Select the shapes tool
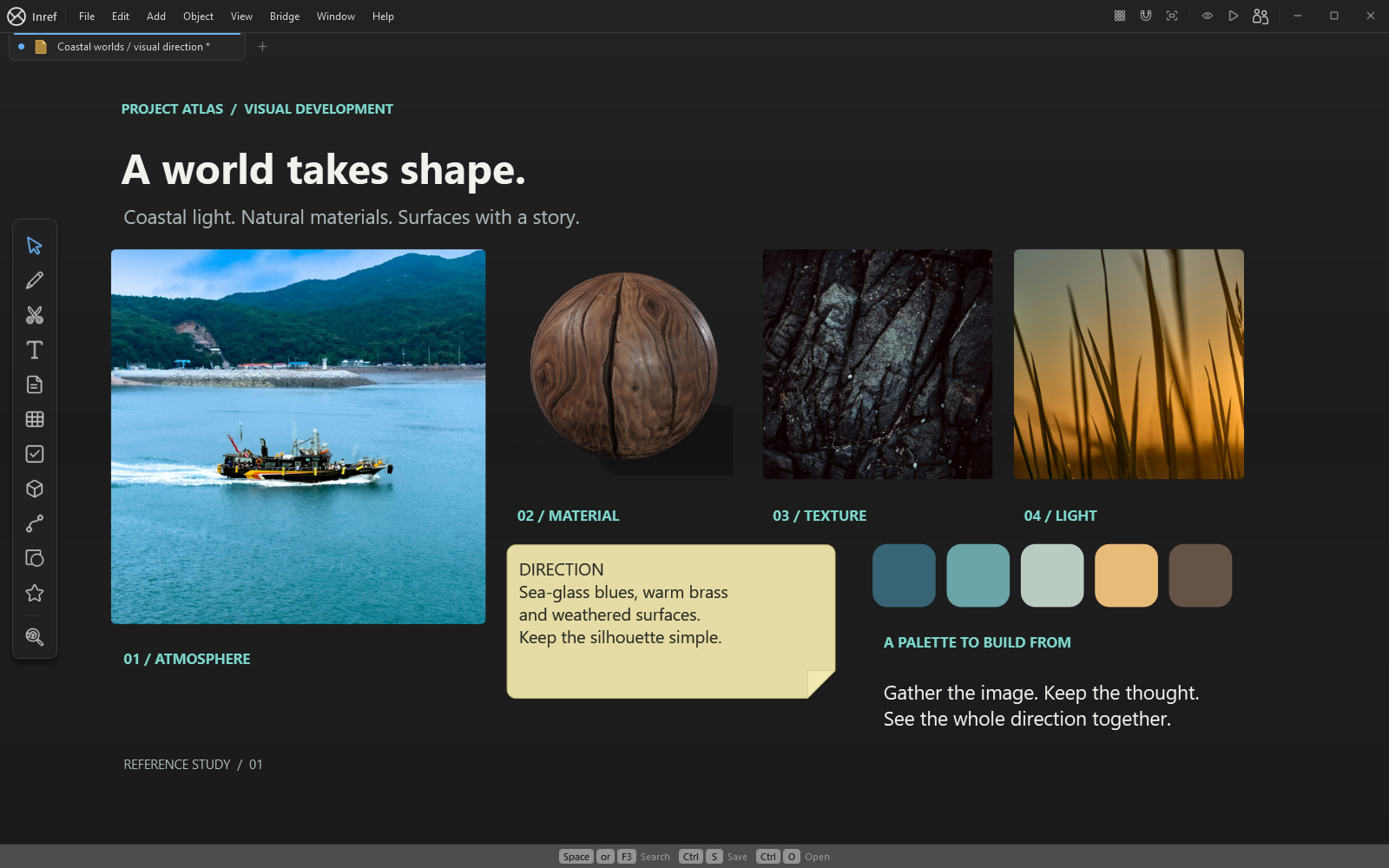This screenshot has width=1389, height=868. point(35,558)
